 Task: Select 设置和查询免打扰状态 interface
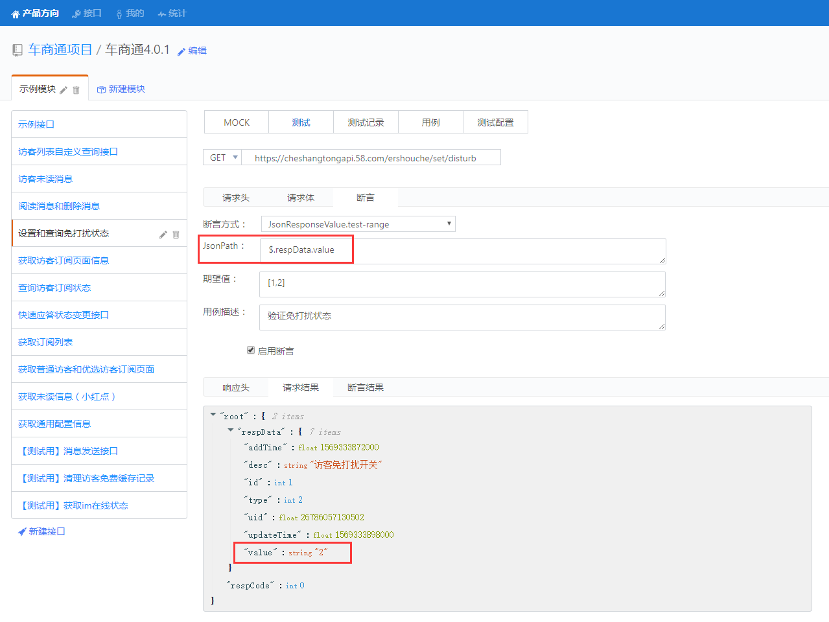99,233
